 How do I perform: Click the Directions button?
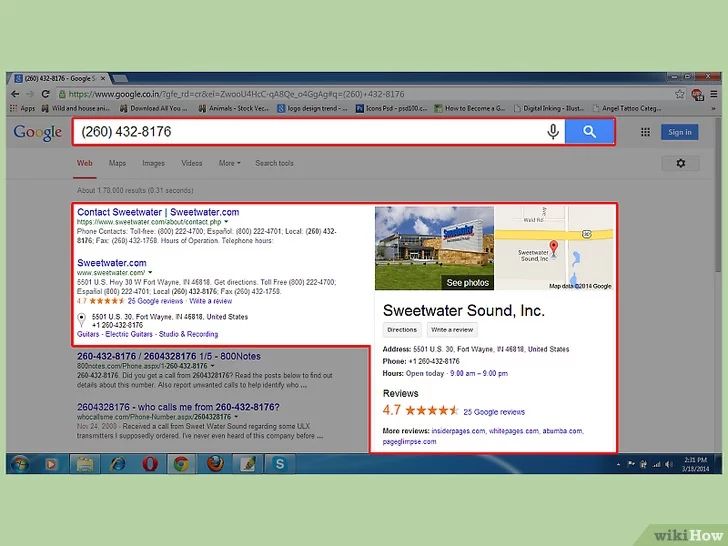(x=402, y=330)
